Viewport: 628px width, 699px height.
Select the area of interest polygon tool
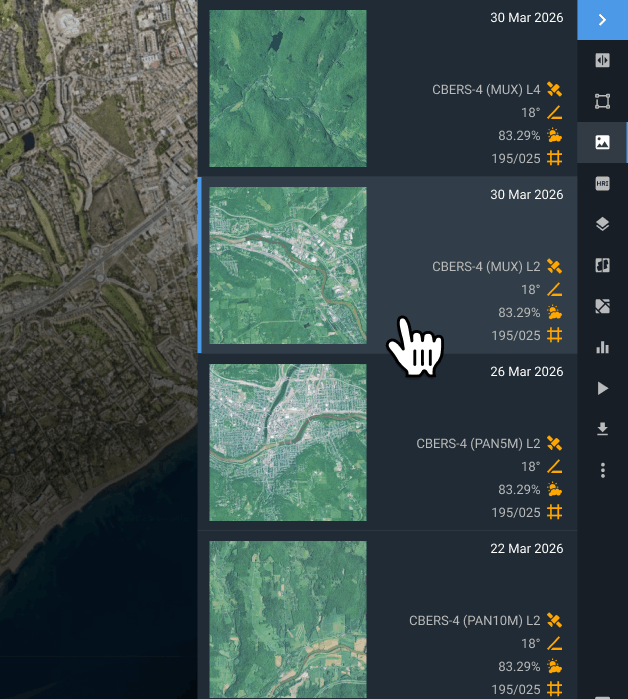[602, 101]
